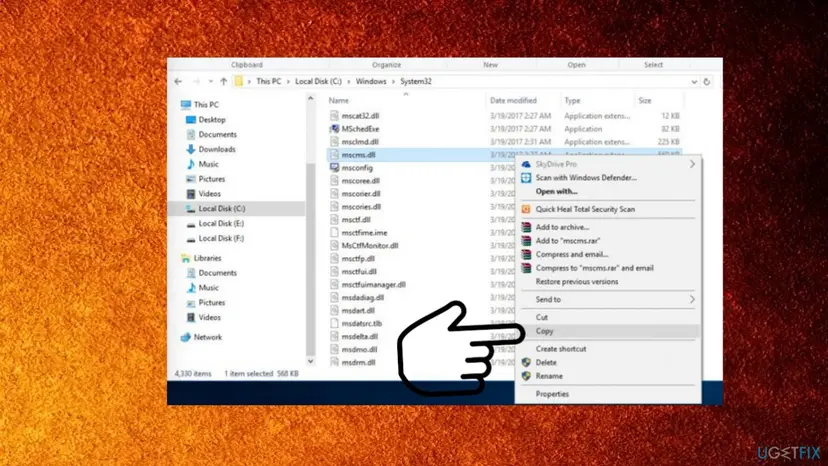Select Local Disk (E:) in sidebar
Viewport: 828px width, 466px height.
click(x=215, y=223)
